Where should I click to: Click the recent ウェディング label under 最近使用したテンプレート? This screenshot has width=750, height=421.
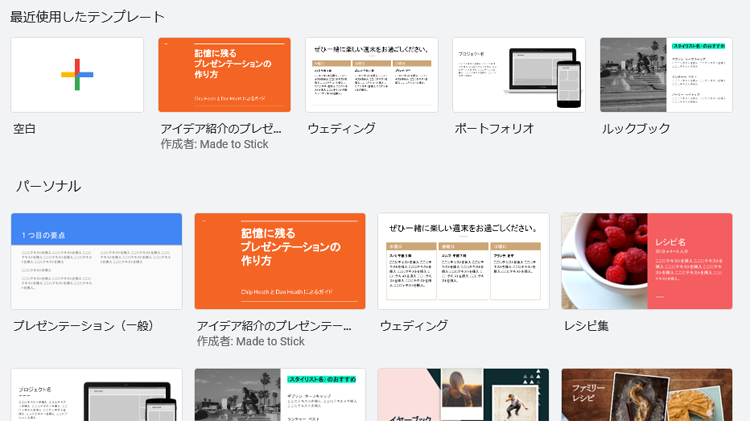342,129
